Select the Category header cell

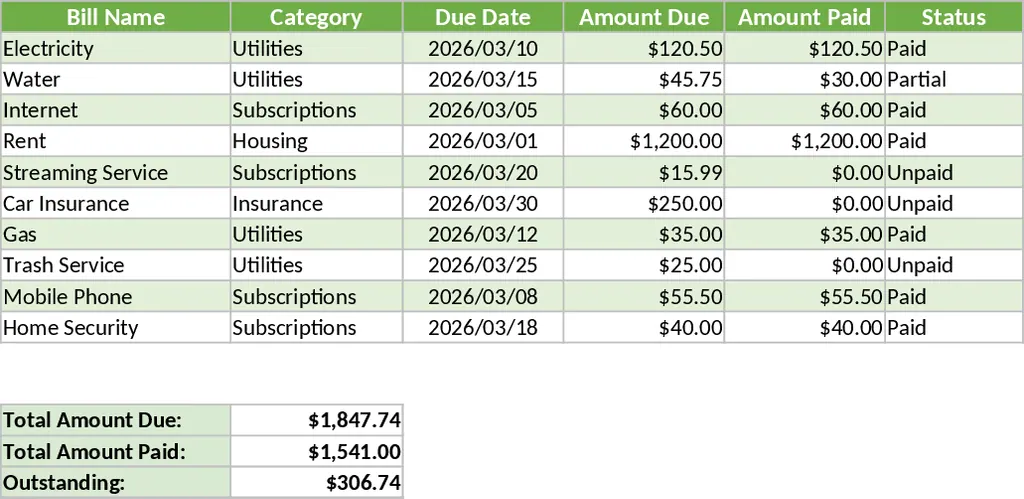click(316, 17)
